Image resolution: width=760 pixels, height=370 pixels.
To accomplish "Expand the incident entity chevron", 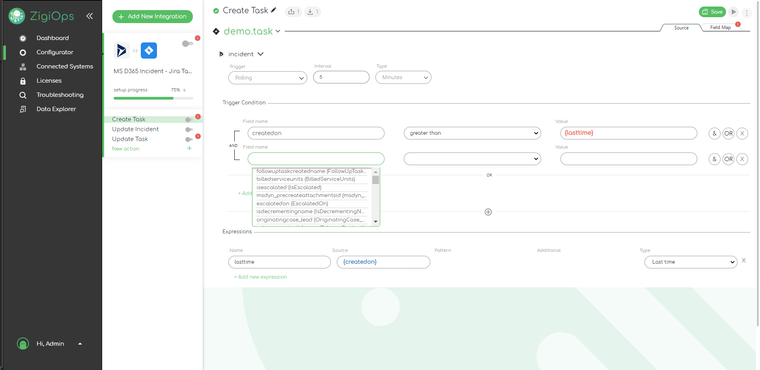I will 260,54.
